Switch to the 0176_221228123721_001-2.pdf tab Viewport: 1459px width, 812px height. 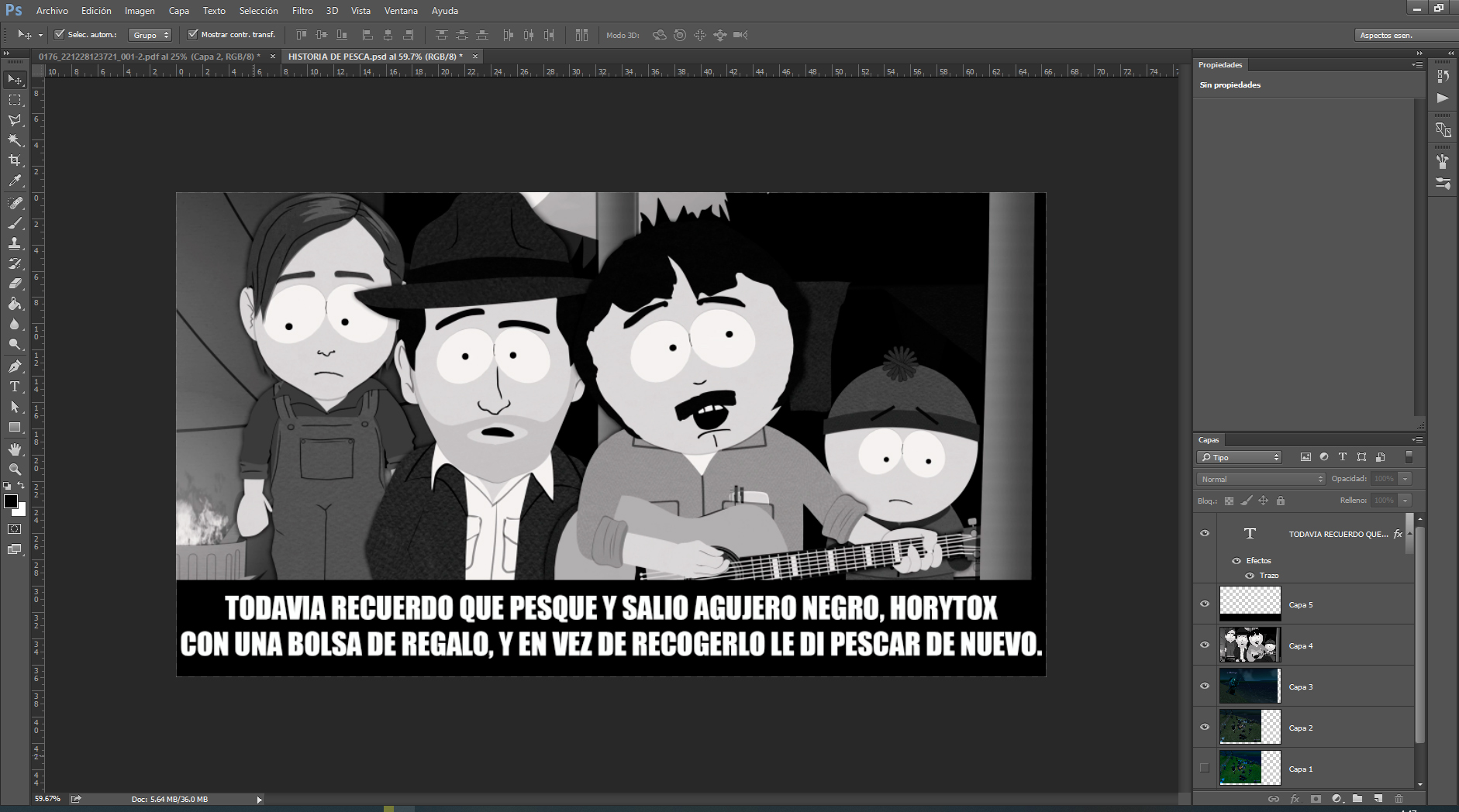[150, 57]
